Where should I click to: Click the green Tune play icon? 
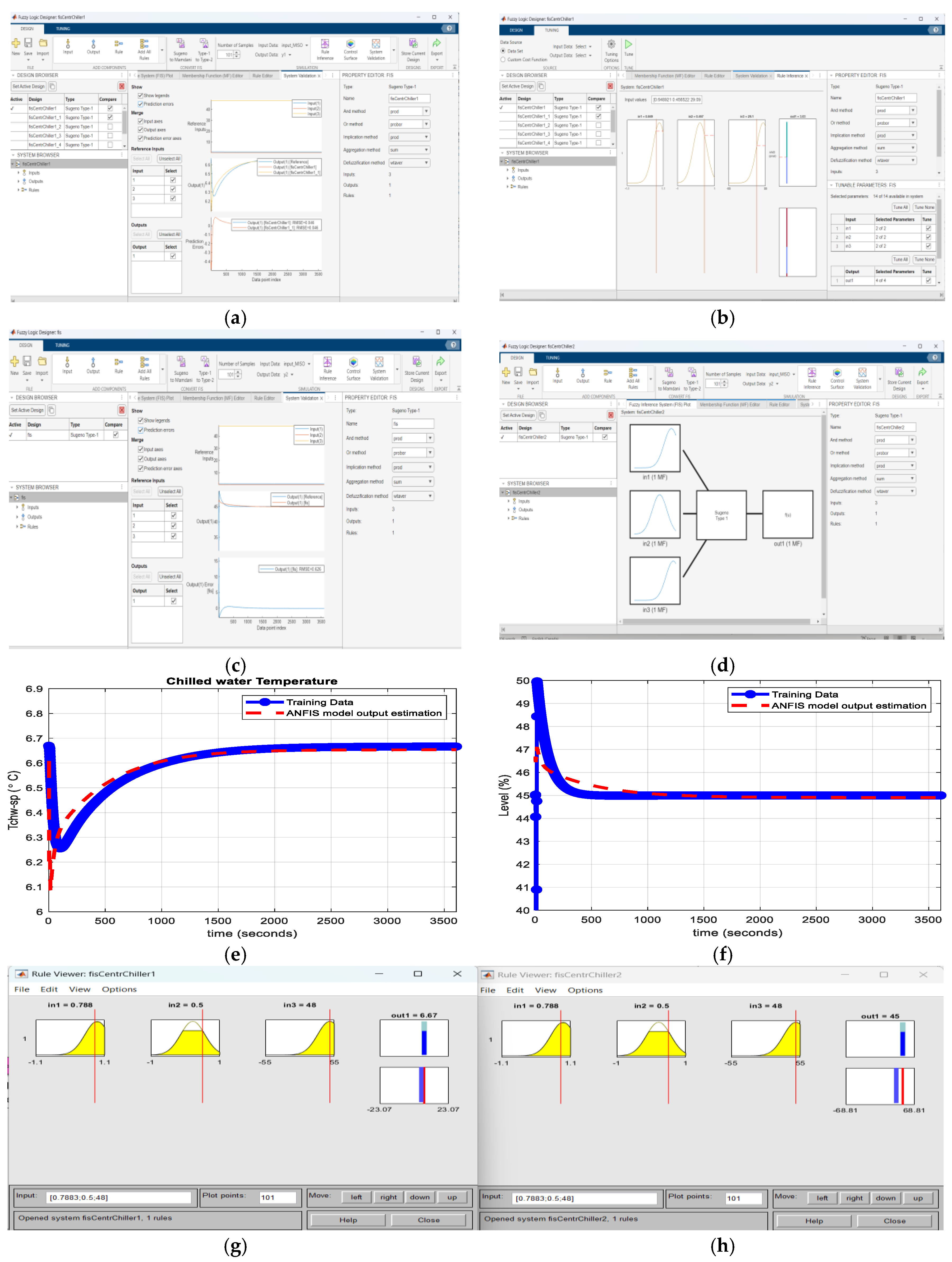628,44
